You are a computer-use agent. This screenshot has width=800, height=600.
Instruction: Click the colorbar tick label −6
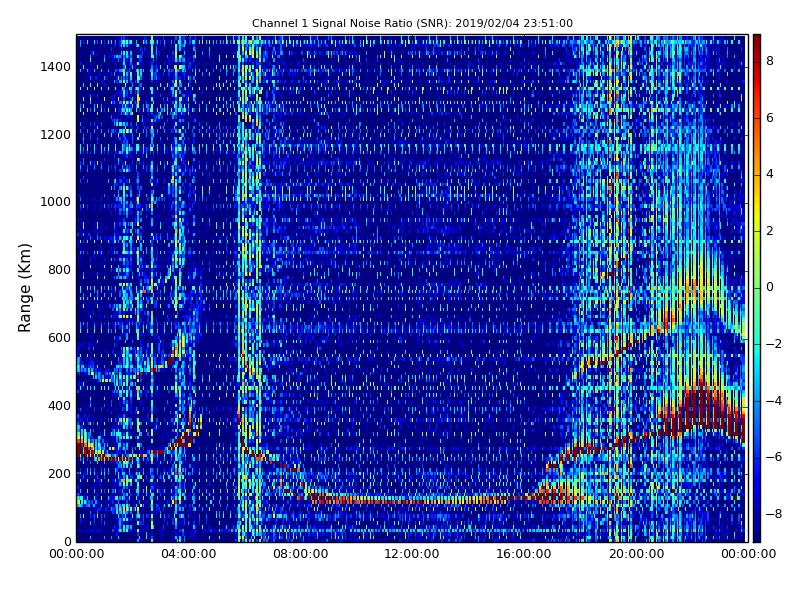point(773,457)
